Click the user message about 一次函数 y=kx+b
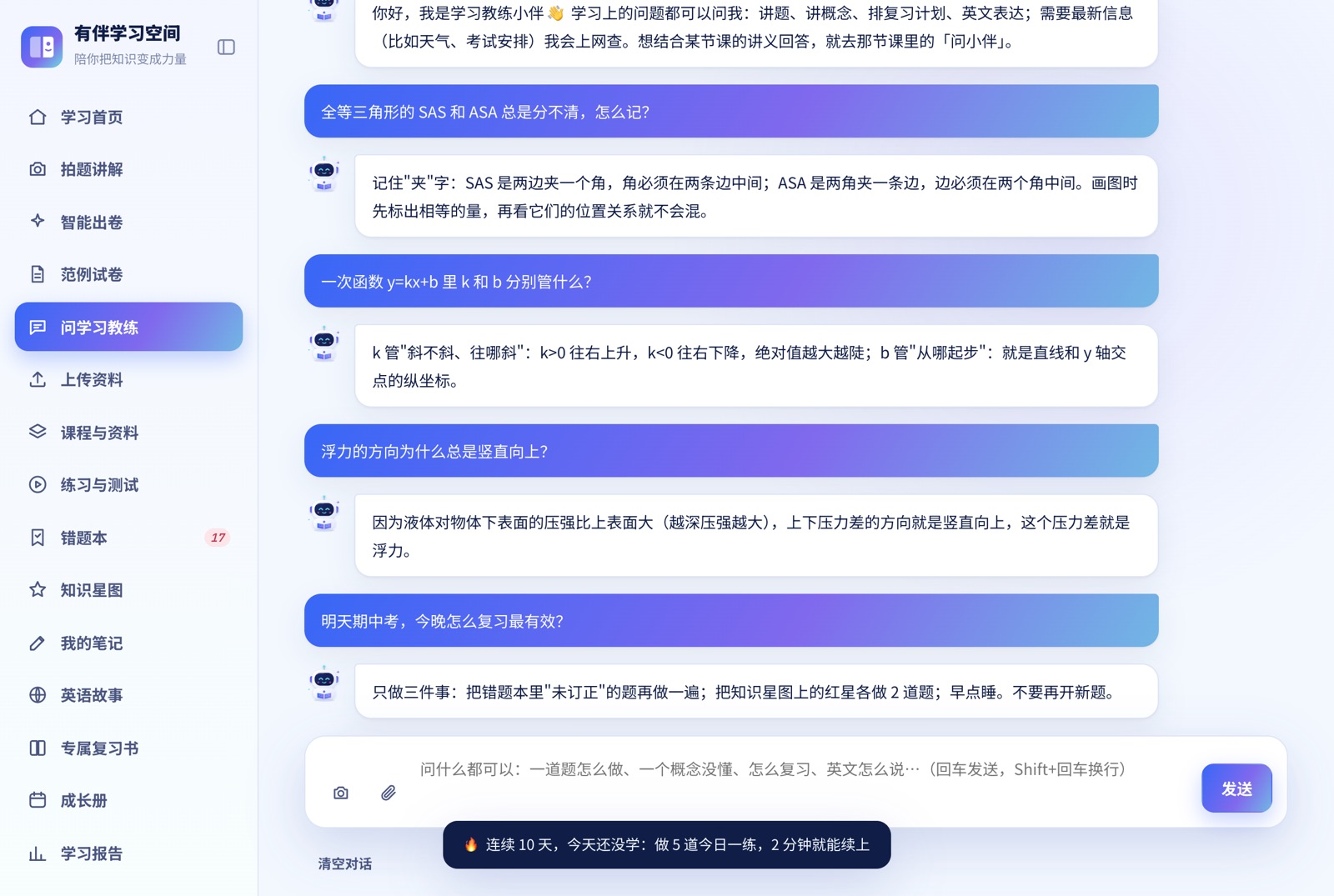This screenshot has width=1334, height=896. [731, 281]
